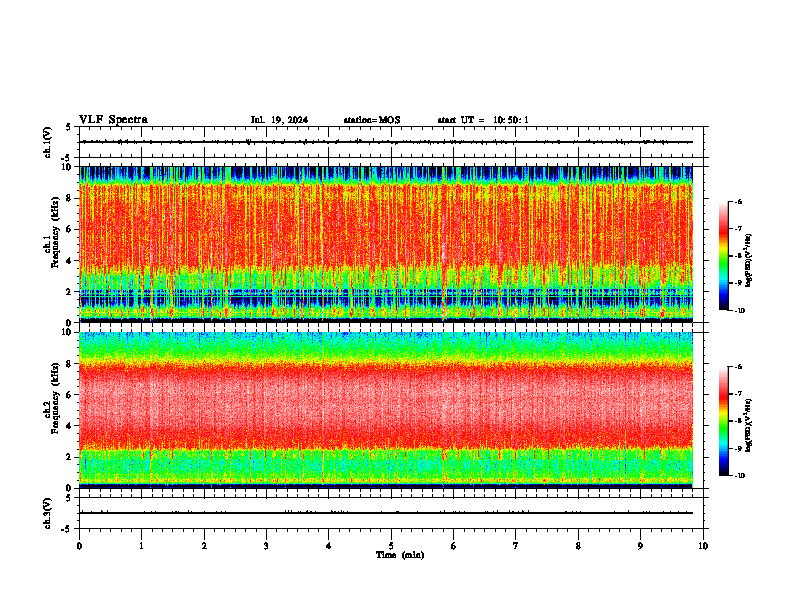This screenshot has width=792, height=612.
Task: Click time axis tick label "5"
Action: 391,546
